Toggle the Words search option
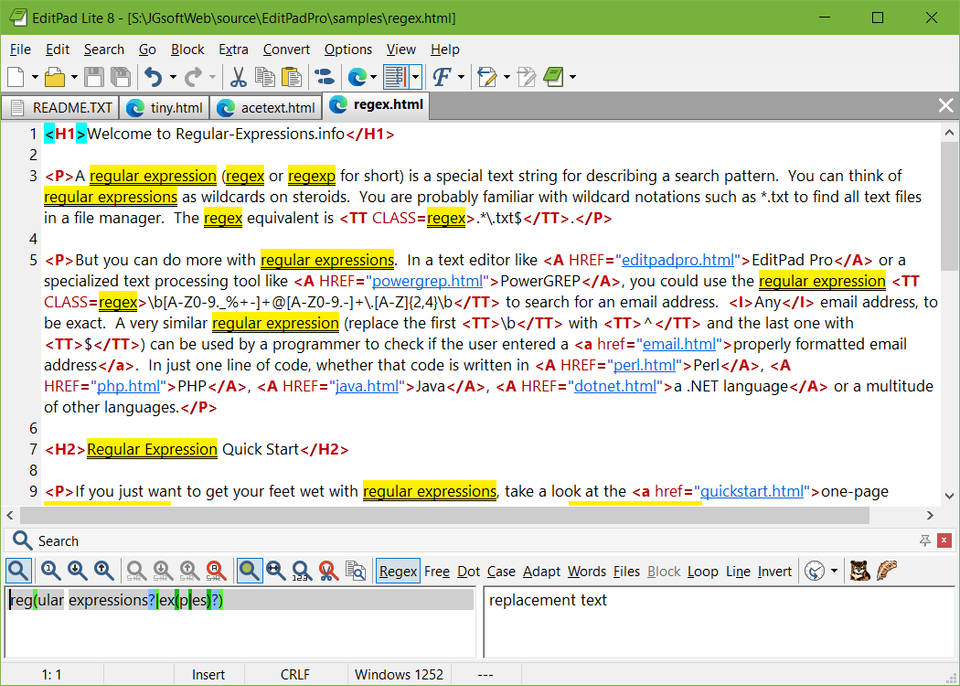960x686 pixels. coord(586,571)
